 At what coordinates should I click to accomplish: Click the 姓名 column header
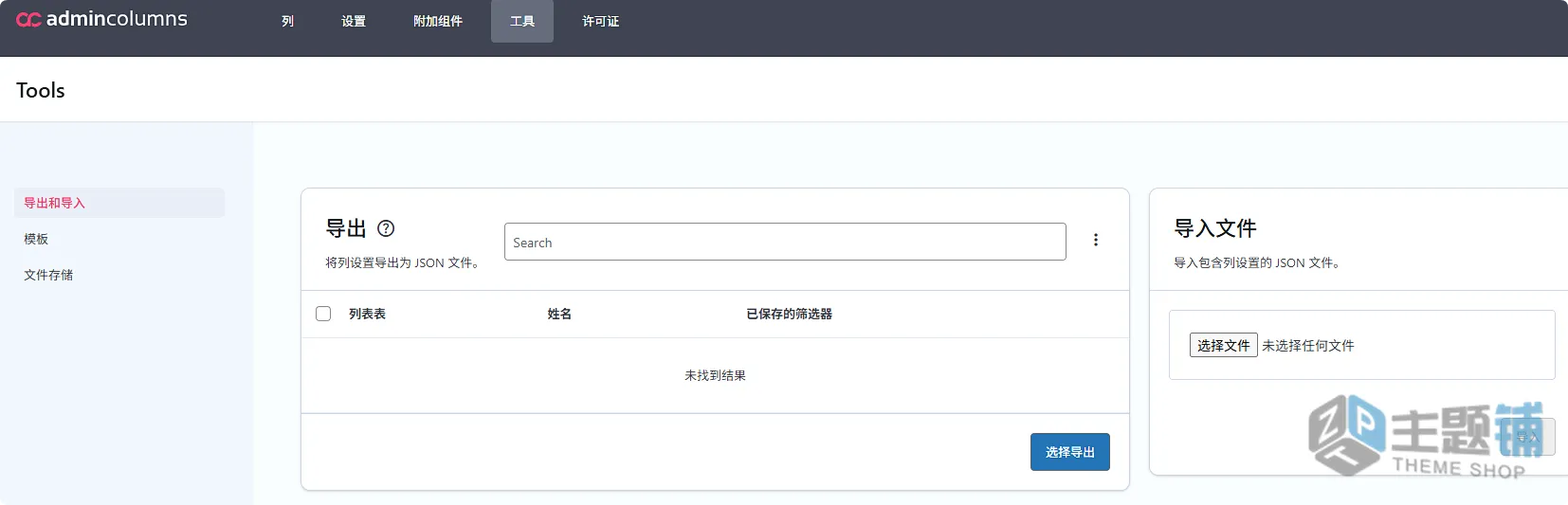(559, 314)
